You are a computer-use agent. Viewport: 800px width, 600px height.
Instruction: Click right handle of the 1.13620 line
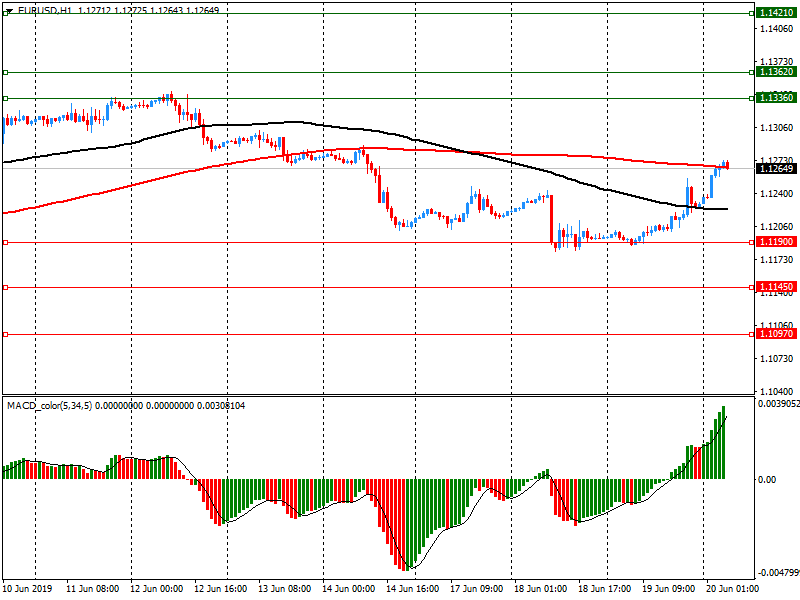(x=752, y=72)
